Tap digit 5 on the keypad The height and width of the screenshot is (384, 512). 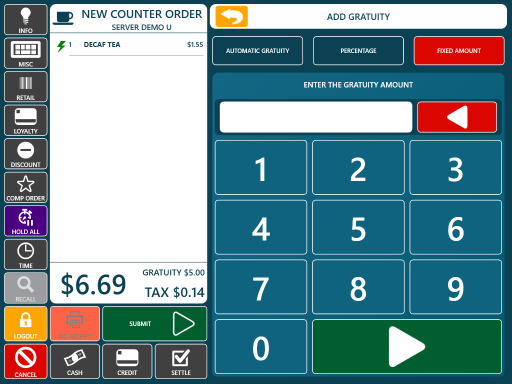358,227
